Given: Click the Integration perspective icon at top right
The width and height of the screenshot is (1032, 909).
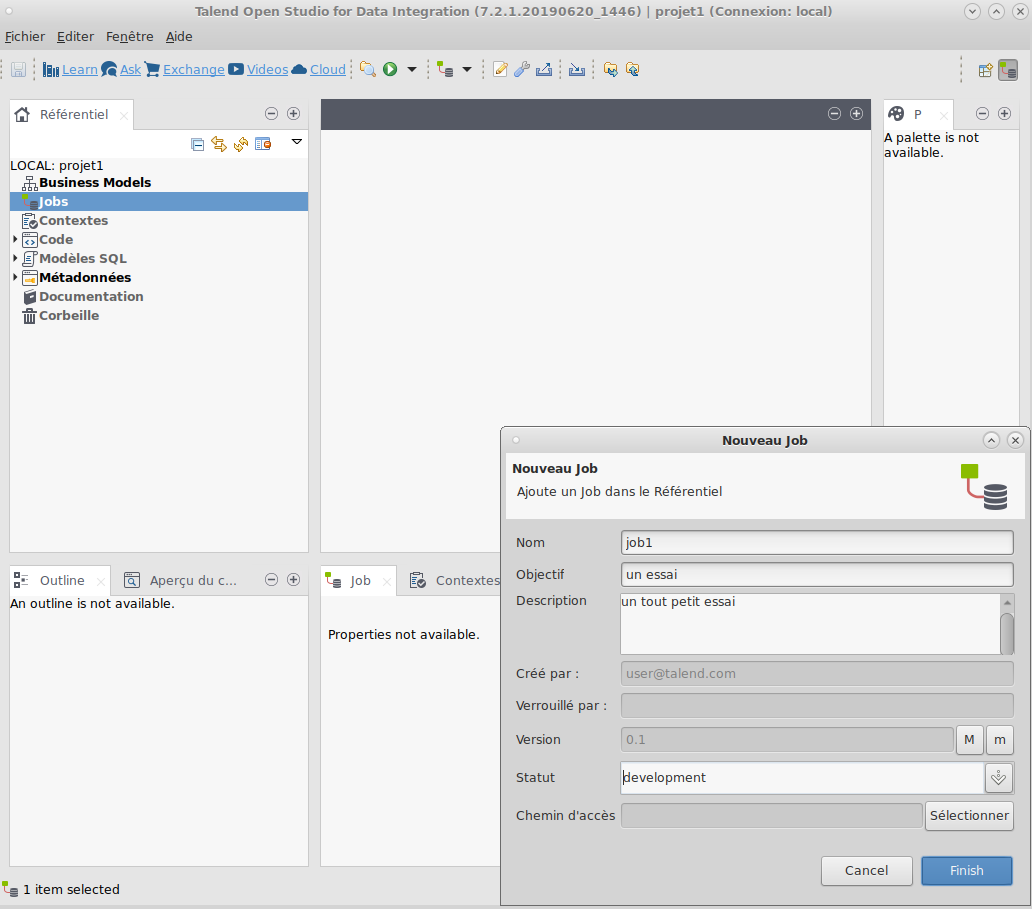Looking at the screenshot, I should (1008, 70).
